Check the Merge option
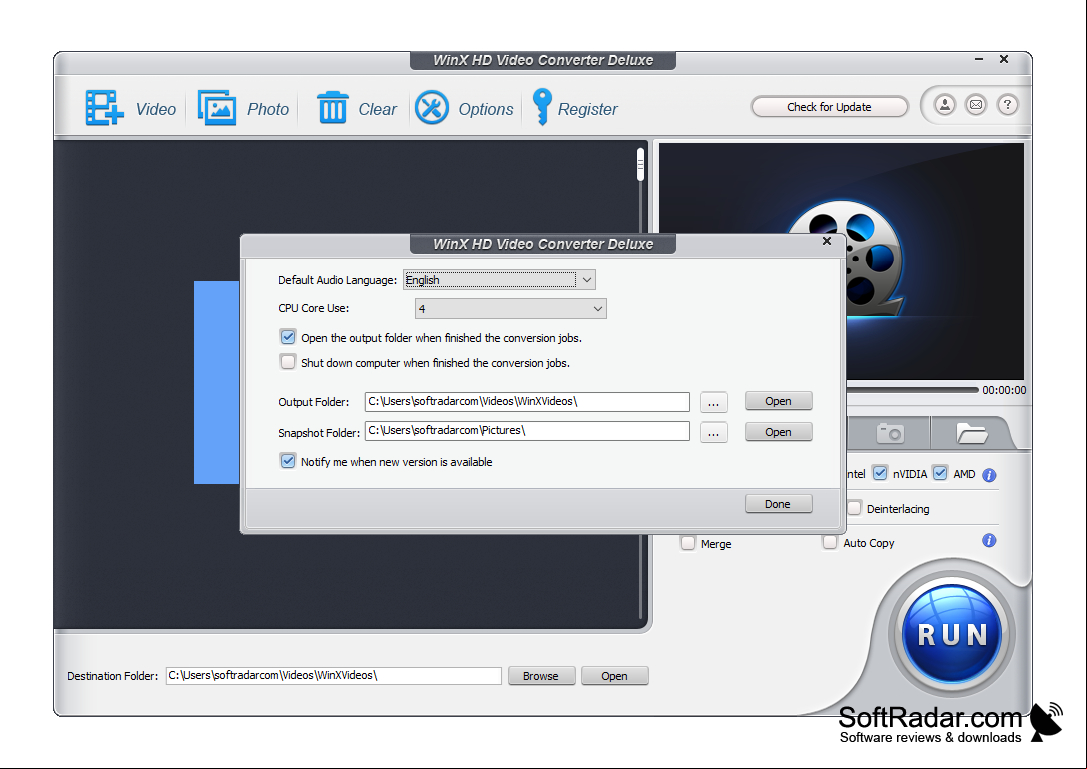1087x769 pixels. (x=688, y=543)
